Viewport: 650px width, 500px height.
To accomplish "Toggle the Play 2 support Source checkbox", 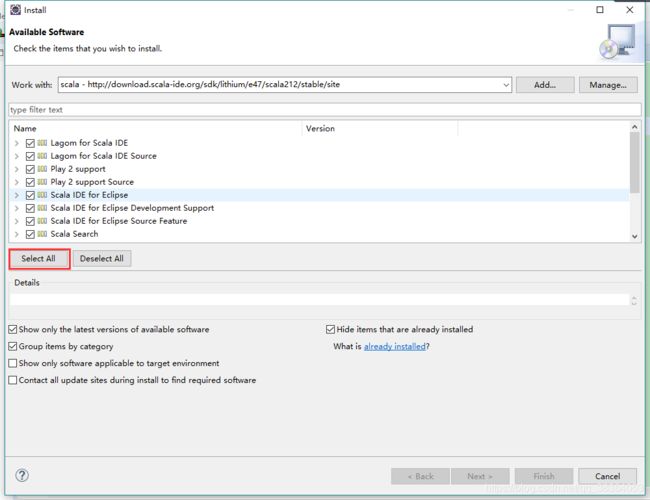I will click(30, 182).
